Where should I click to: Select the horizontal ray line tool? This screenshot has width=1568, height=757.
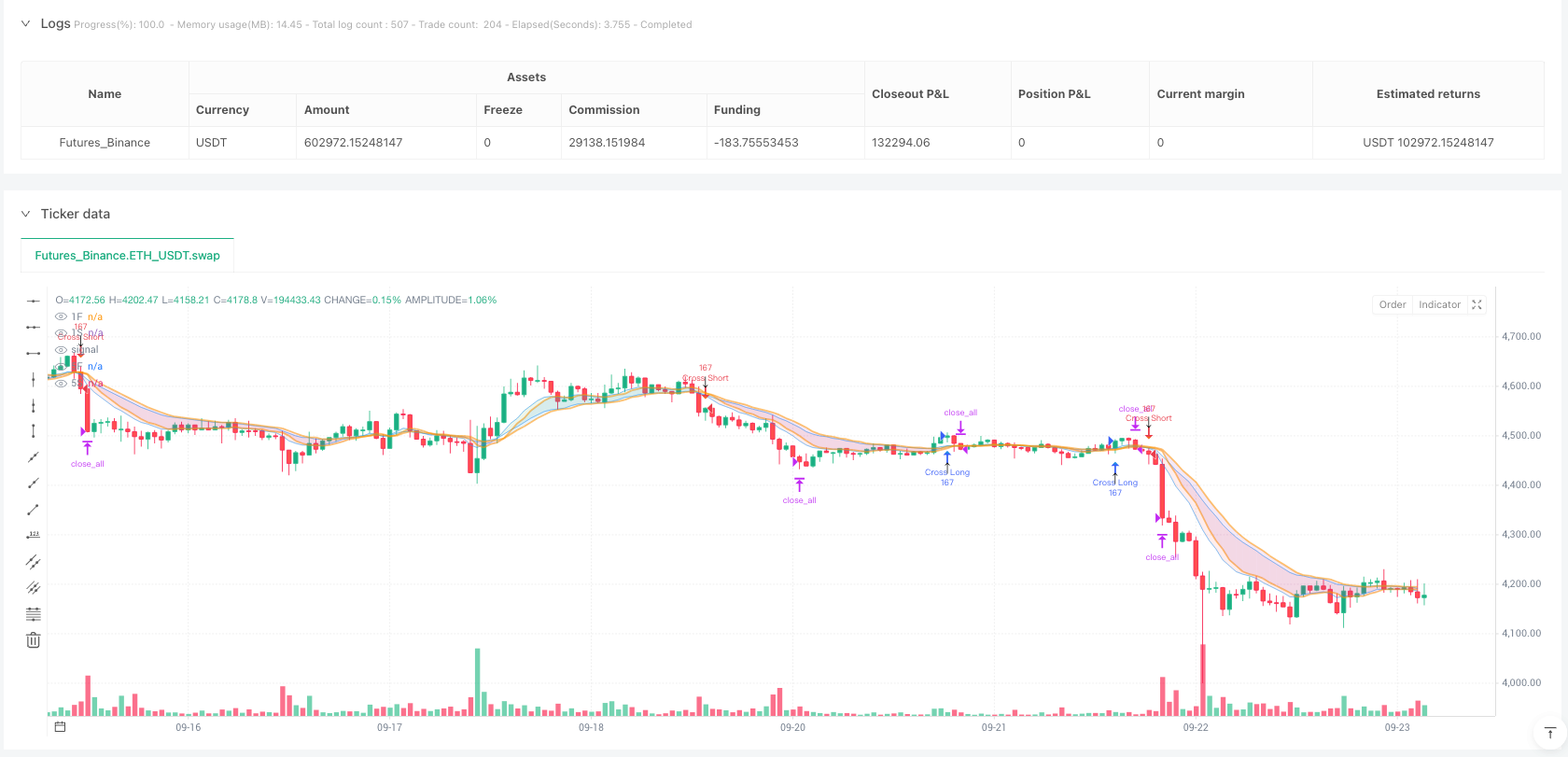[34, 327]
